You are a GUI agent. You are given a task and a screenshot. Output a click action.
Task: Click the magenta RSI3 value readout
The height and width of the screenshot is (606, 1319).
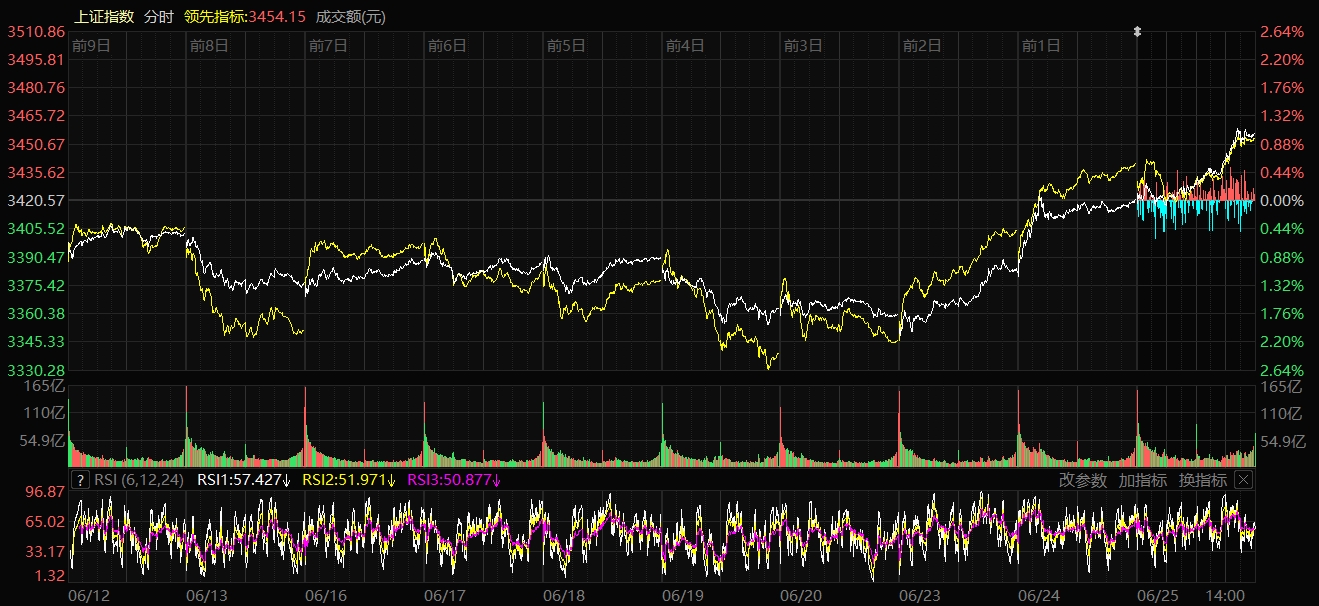454,480
